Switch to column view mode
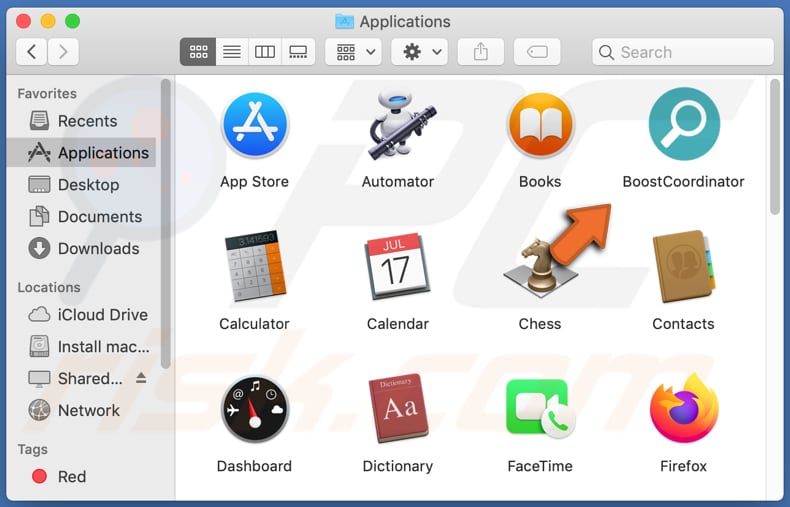This screenshot has height=507, width=790. pos(265,52)
